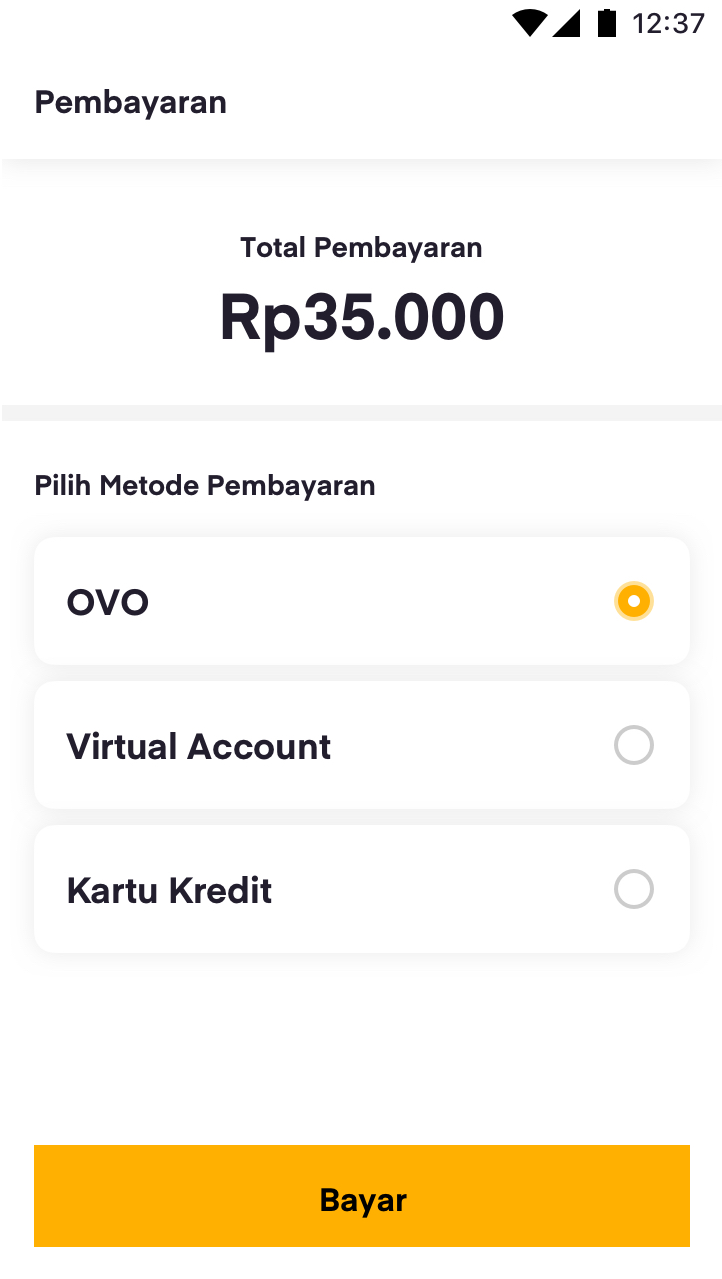Click the Rp35.000 amount
This screenshot has height=1279, width=722.
tap(361, 317)
